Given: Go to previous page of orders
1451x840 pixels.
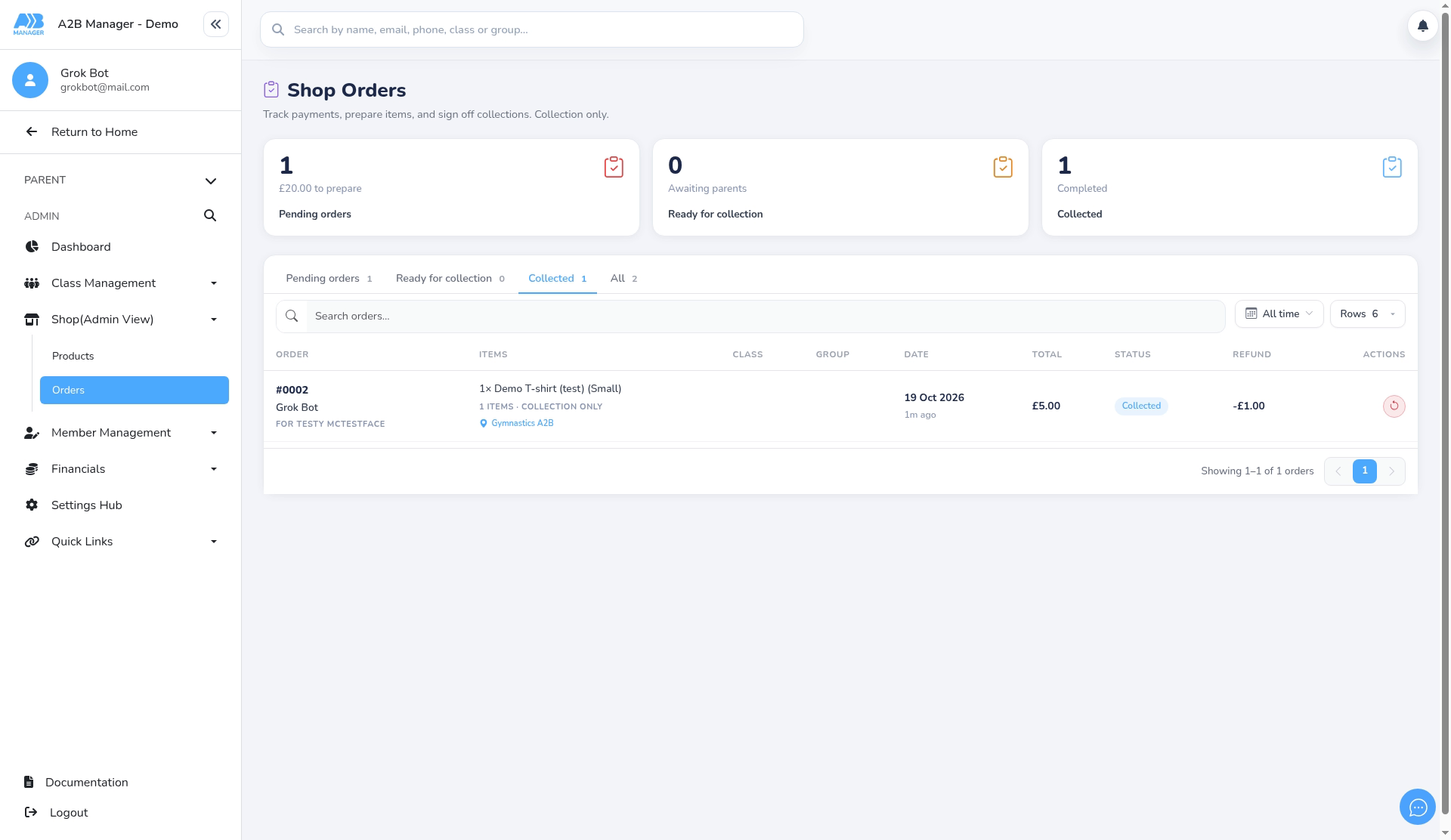Looking at the screenshot, I should point(1338,471).
